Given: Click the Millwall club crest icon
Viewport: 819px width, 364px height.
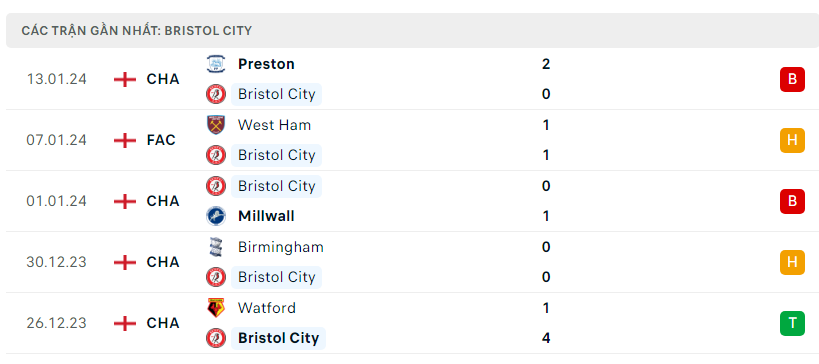Looking at the screenshot, I should [x=216, y=216].
